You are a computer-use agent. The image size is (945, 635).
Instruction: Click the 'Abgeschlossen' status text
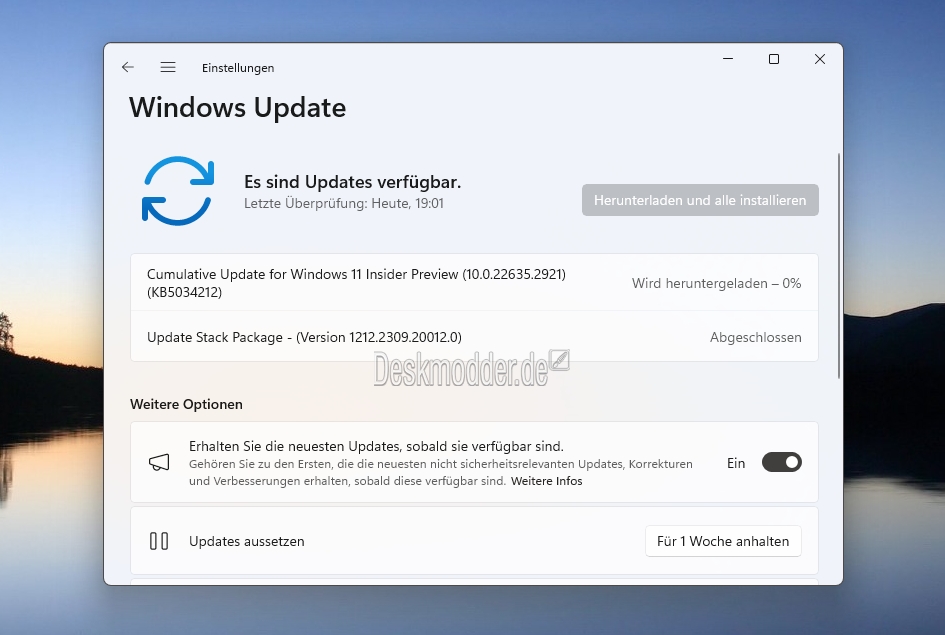[756, 337]
